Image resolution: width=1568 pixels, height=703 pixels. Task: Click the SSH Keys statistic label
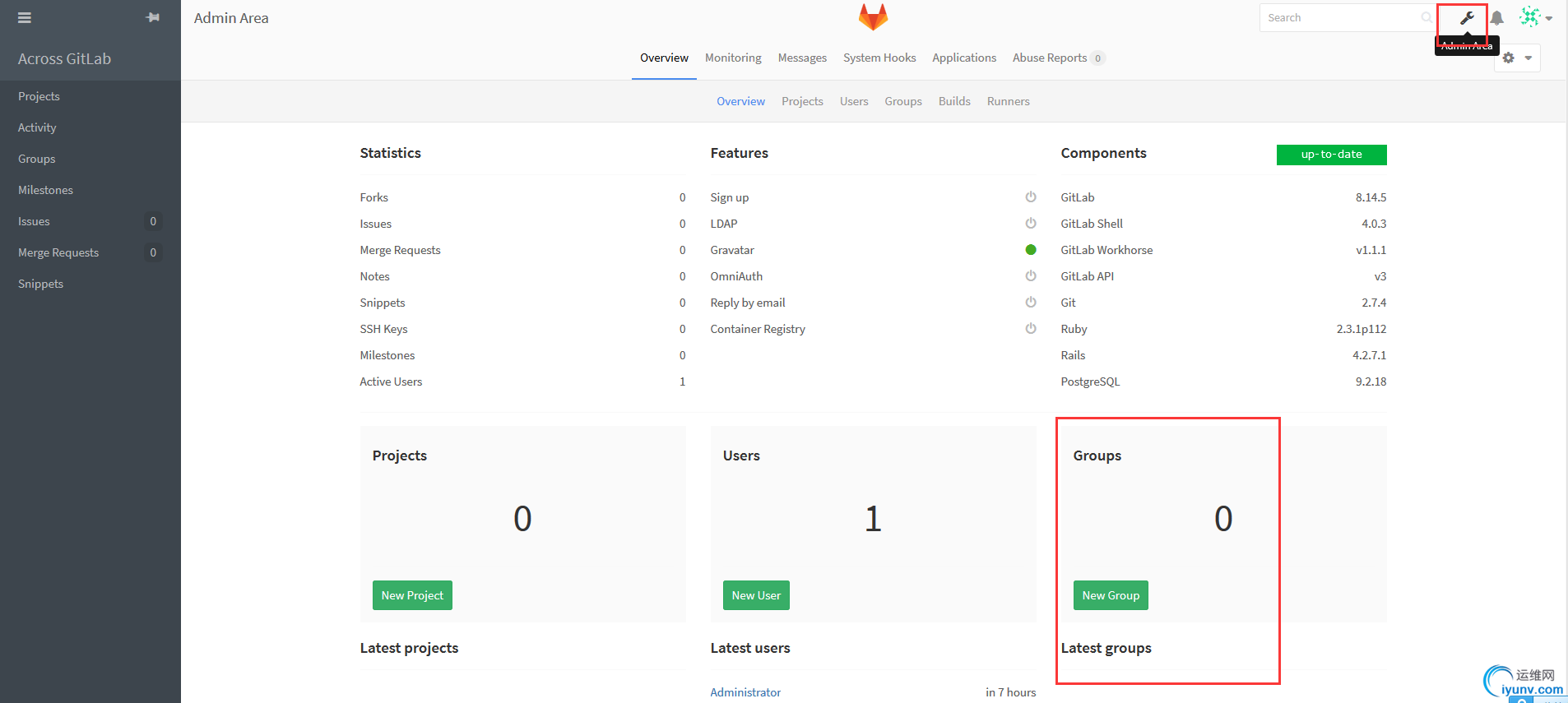coord(383,329)
